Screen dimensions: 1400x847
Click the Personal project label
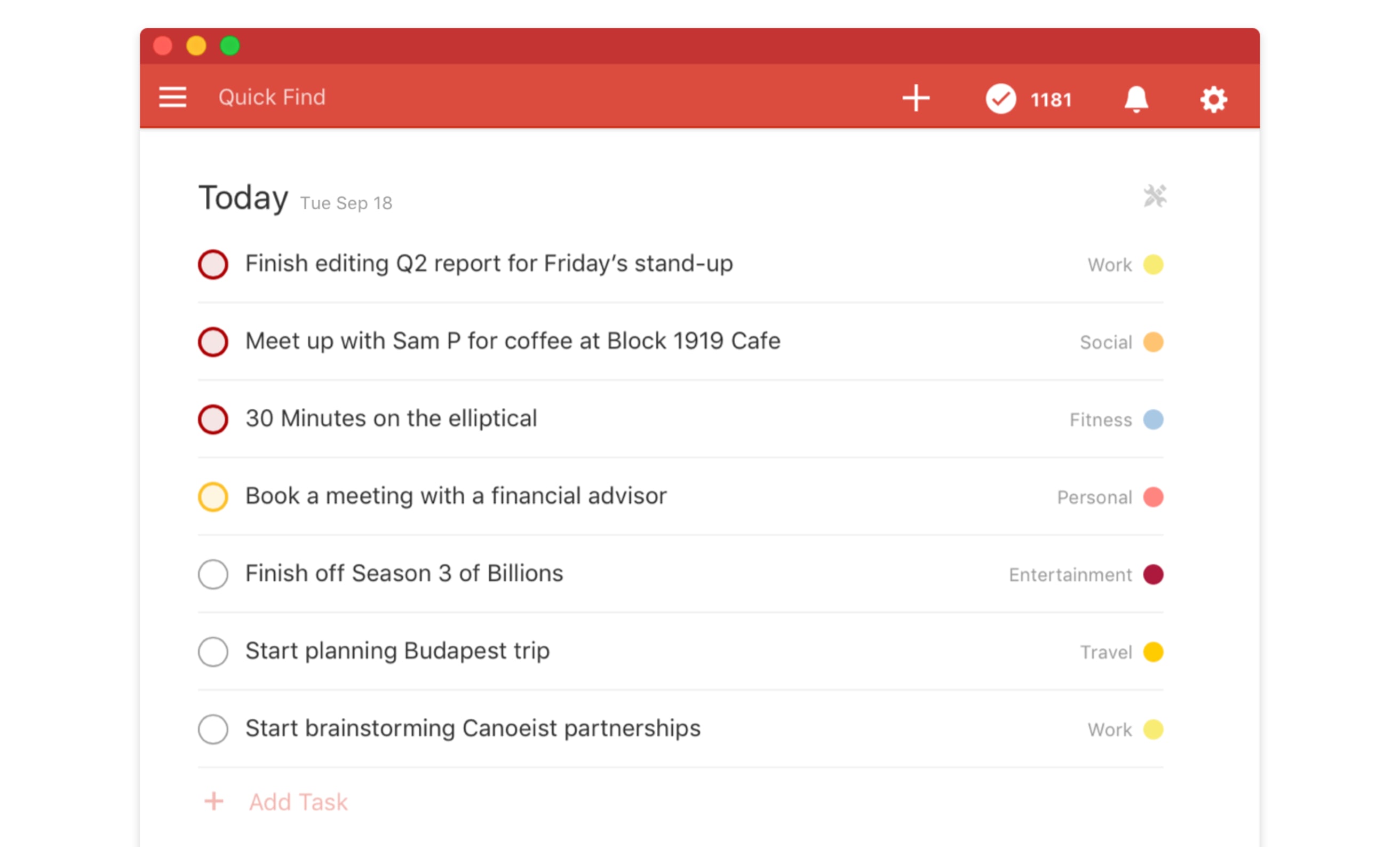(x=1094, y=497)
